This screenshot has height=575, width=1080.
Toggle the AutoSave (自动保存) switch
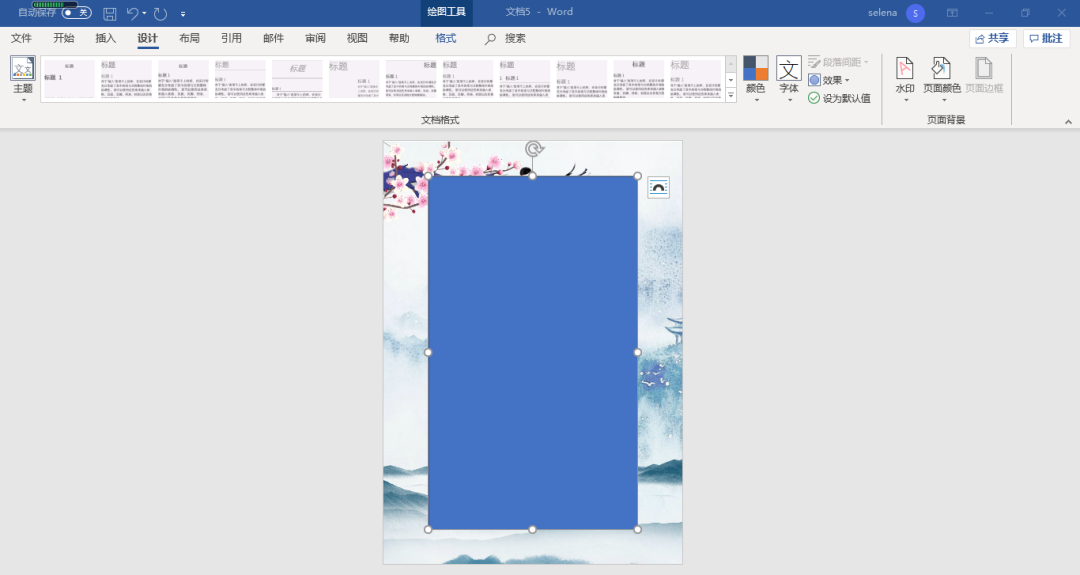pyautogui.click(x=76, y=13)
